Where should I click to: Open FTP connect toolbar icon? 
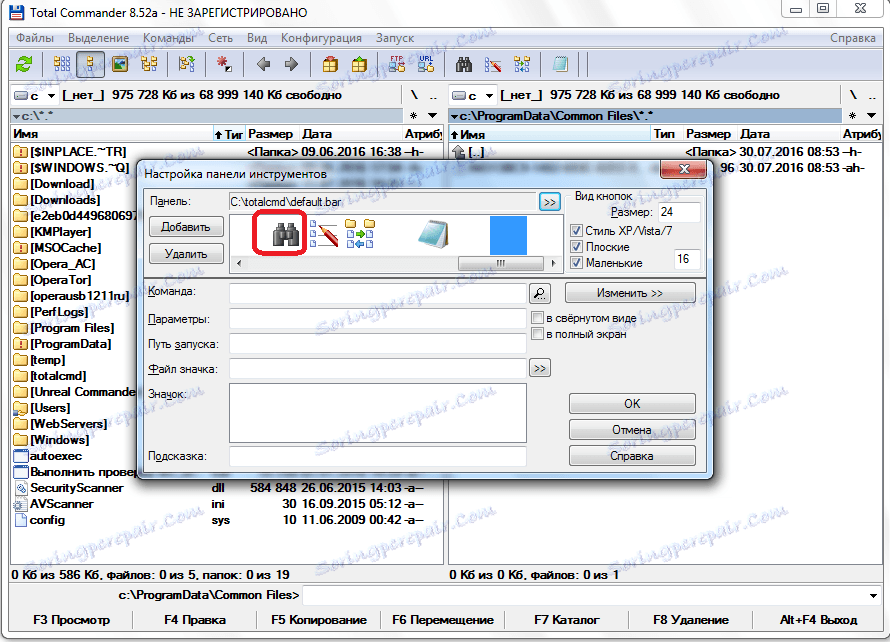[x=397, y=64]
